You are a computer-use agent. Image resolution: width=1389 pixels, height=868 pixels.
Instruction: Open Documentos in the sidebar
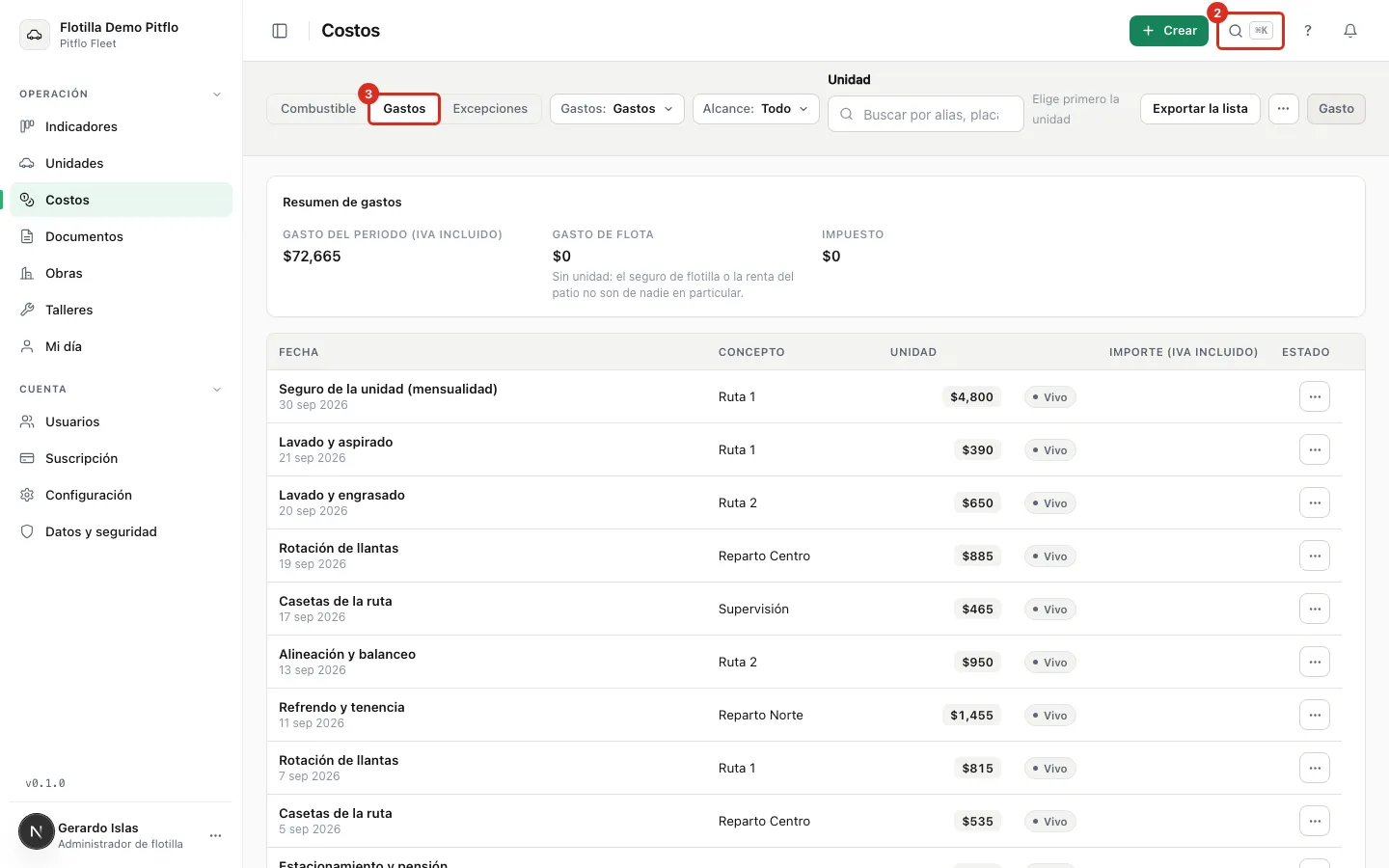[122, 236]
